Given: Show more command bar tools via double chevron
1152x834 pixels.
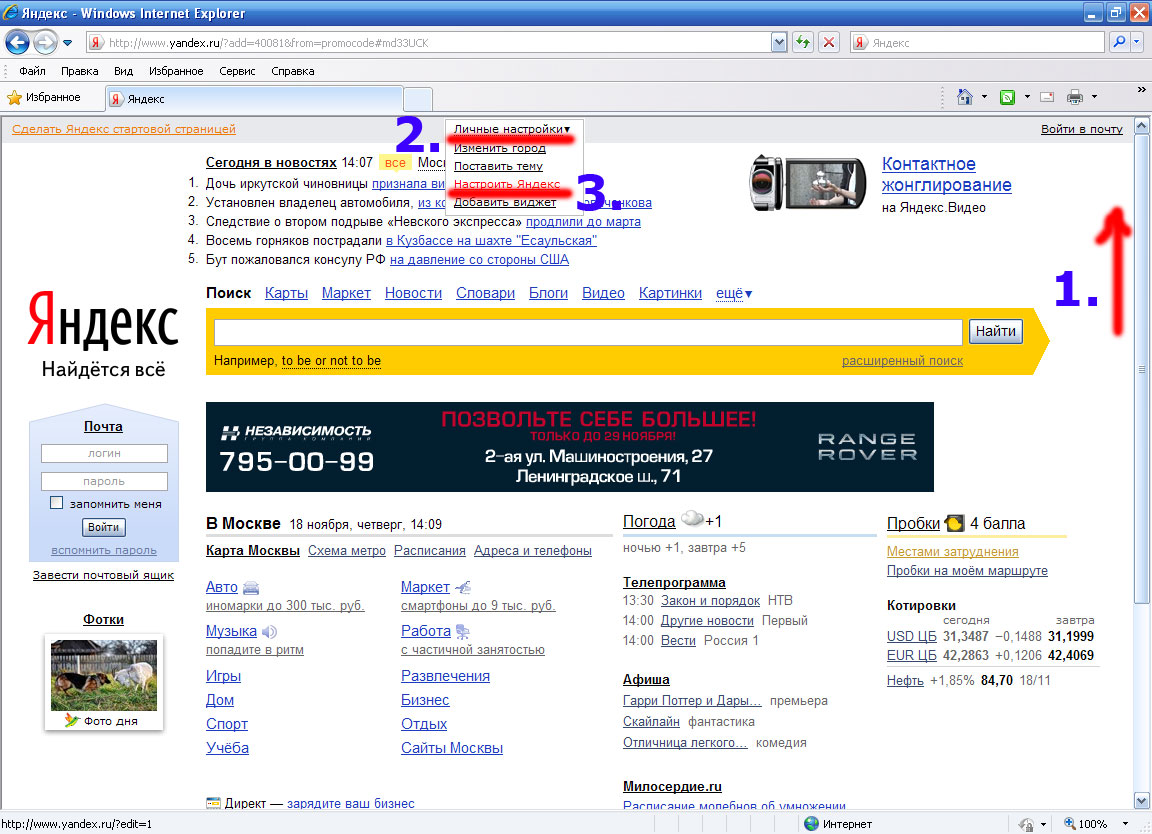Looking at the screenshot, I should coord(1141,90).
